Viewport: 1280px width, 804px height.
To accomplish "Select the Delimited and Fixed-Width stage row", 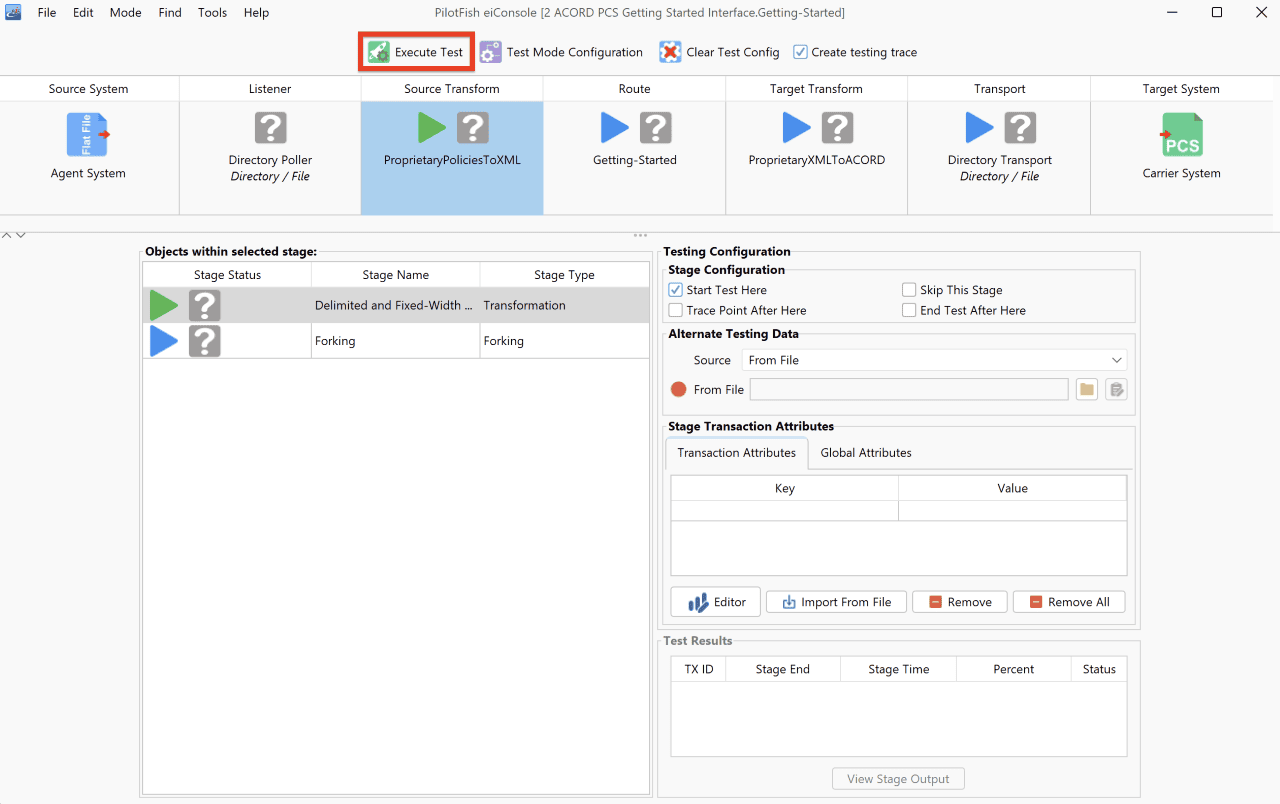I will [396, 305].
